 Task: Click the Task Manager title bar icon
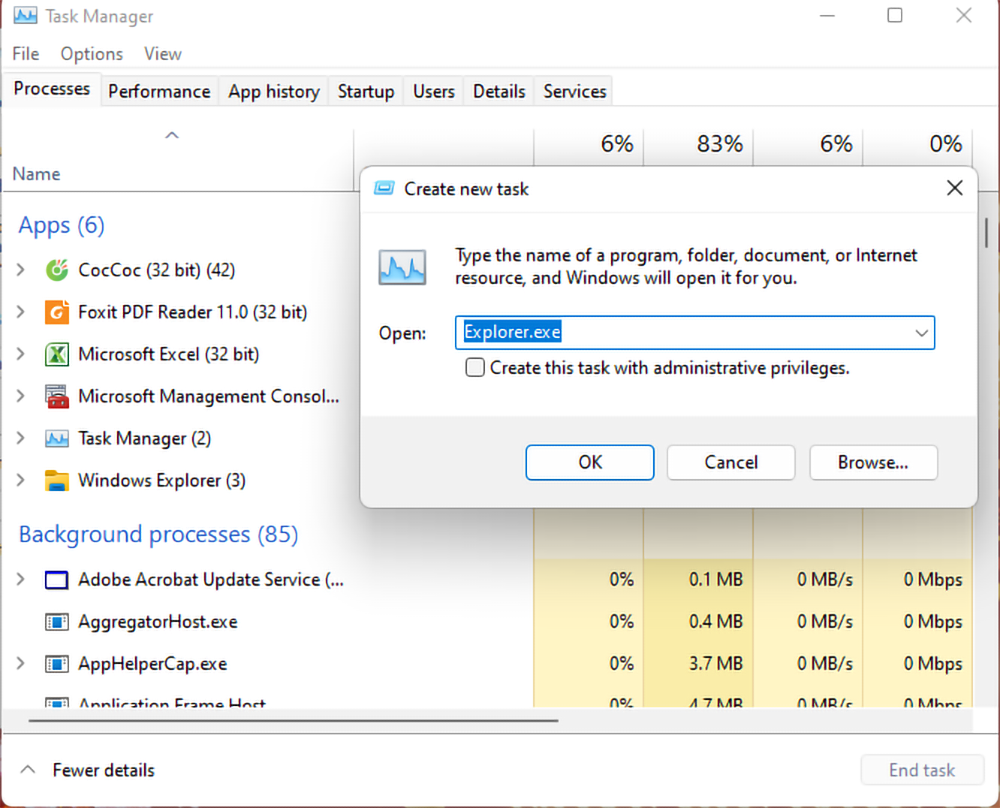coord(25,15)
